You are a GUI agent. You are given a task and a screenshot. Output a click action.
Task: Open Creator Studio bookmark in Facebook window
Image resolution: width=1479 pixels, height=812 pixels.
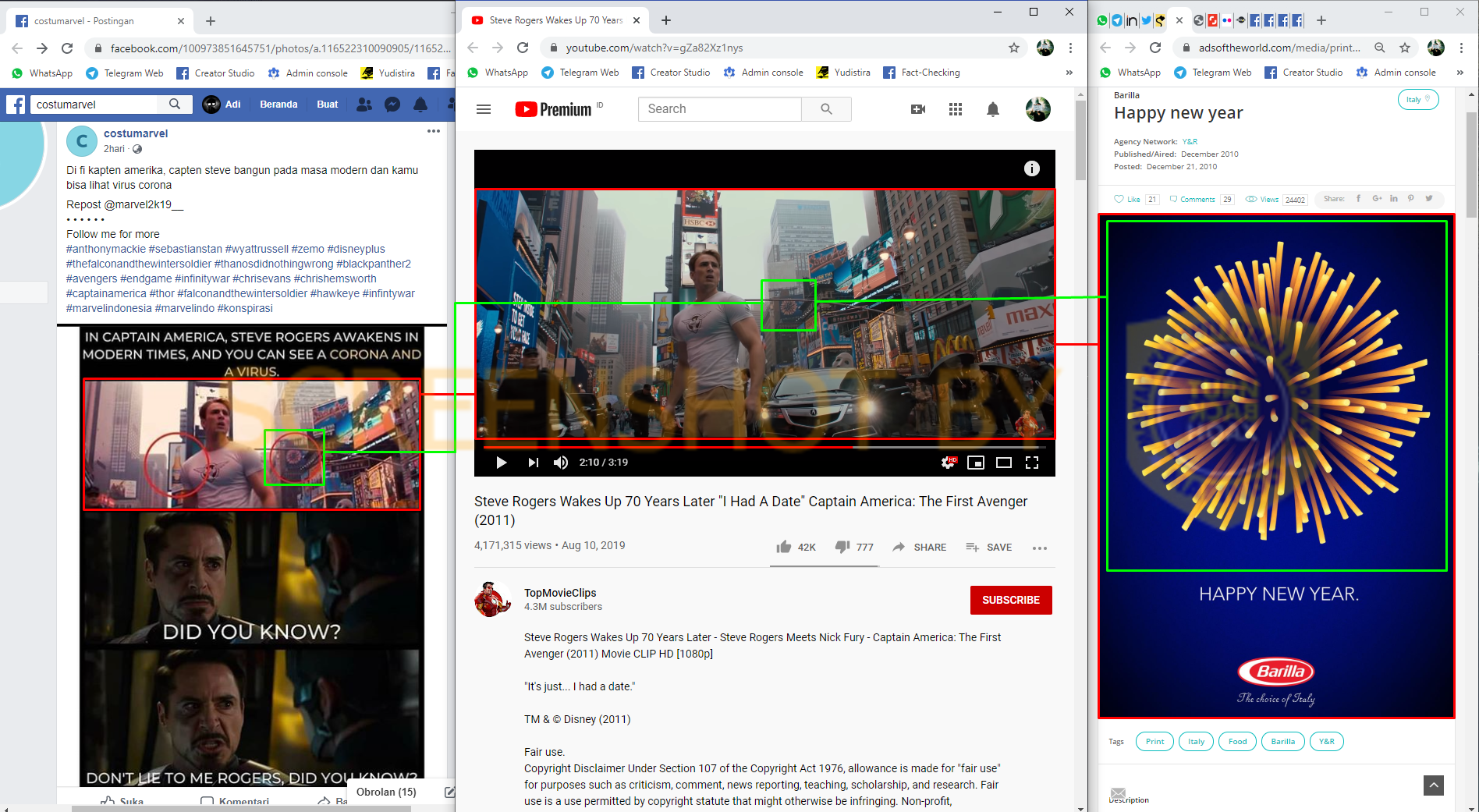tap(215, 73)
